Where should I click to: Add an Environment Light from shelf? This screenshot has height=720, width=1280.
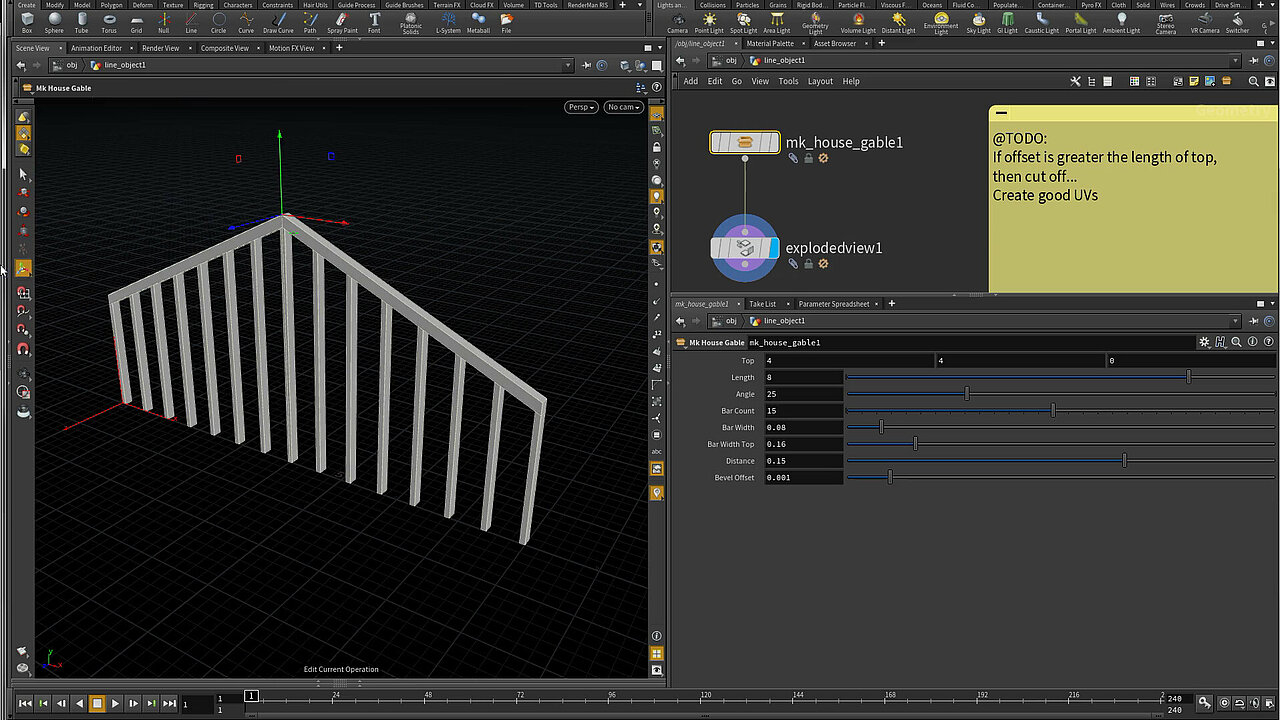tap(941, 23)
